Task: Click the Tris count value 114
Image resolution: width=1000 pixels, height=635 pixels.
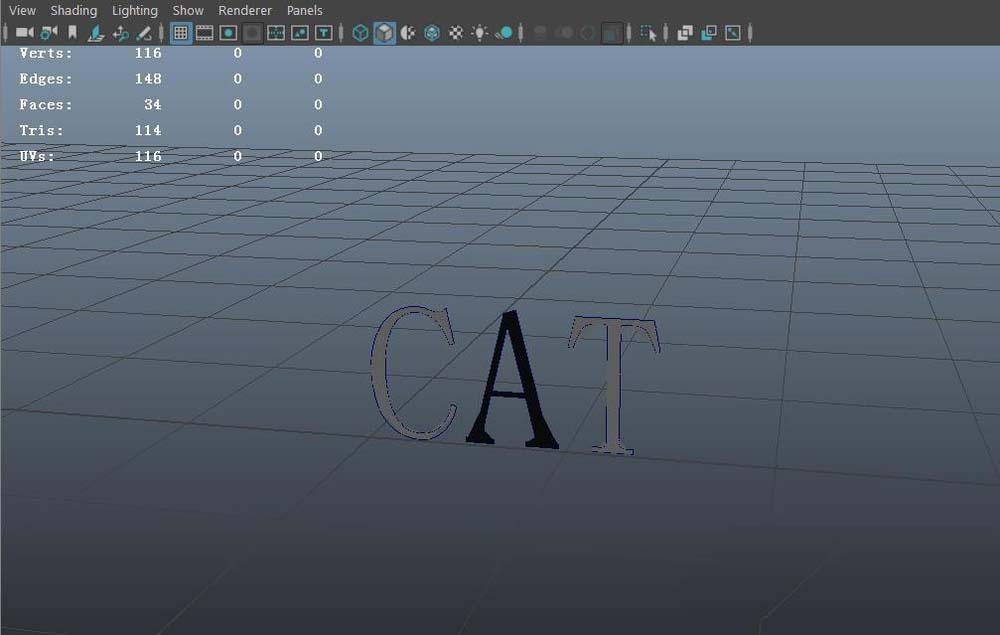Action: click(x=148, y=130)
